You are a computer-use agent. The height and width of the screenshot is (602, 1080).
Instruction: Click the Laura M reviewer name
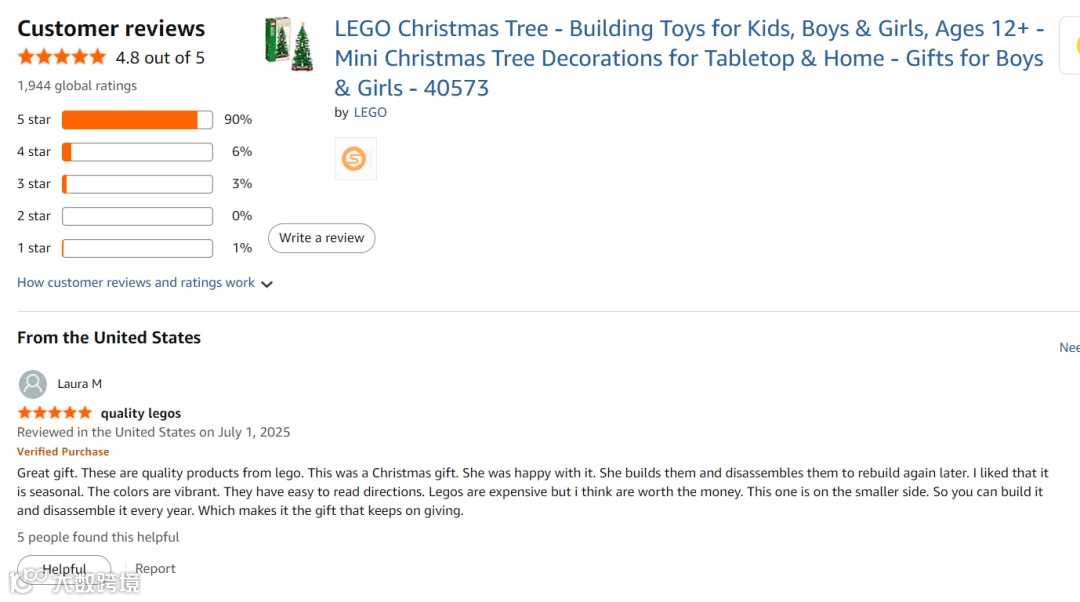(x=80, y=384)
